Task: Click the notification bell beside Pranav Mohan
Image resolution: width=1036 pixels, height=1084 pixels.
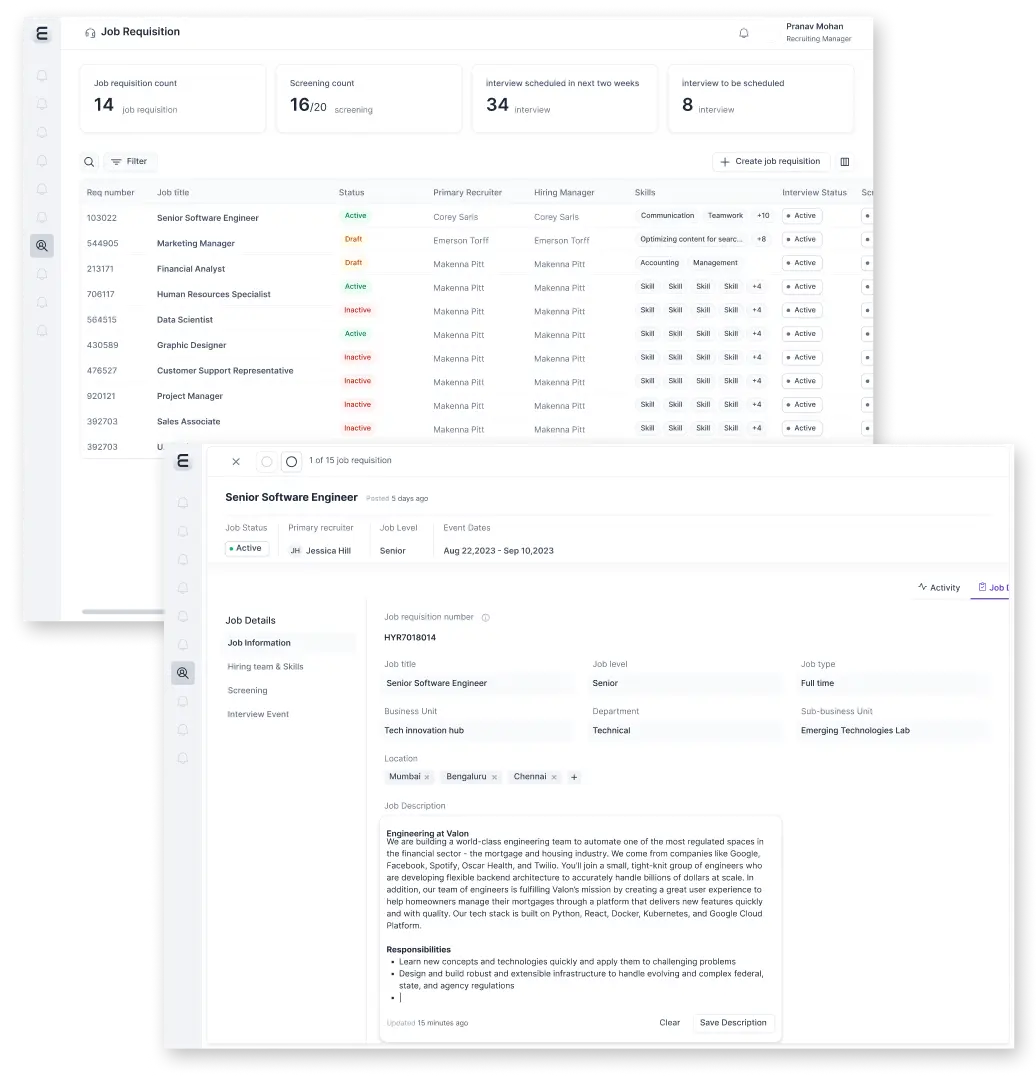Action: pos(743,33)
